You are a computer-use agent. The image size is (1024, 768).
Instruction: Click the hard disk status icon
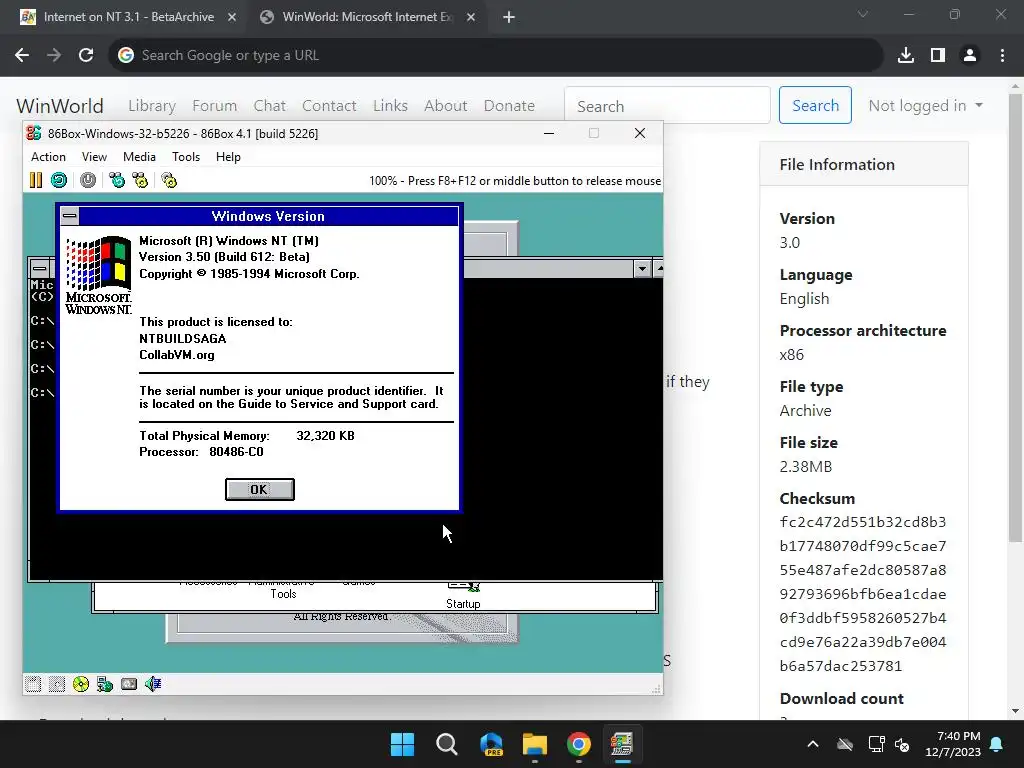[129, 684]
